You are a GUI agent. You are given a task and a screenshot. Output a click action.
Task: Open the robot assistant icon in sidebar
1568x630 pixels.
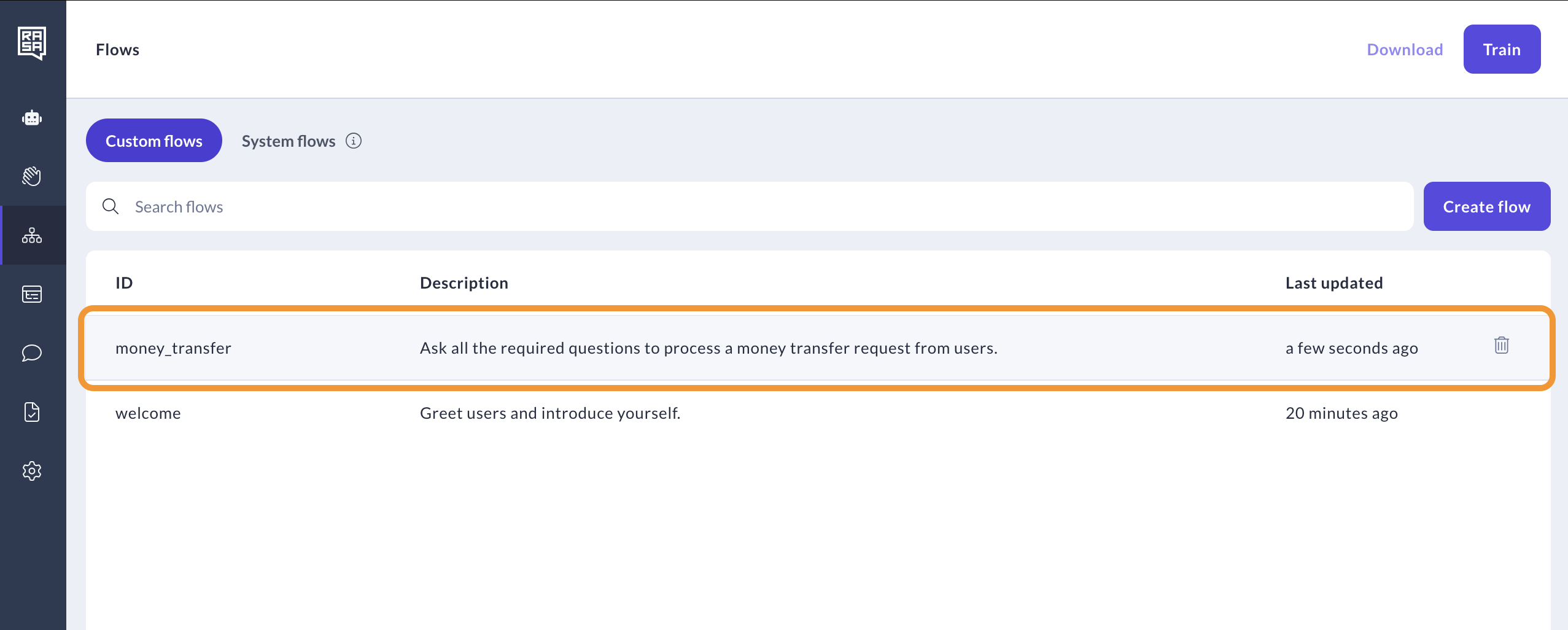pos(32,118)
